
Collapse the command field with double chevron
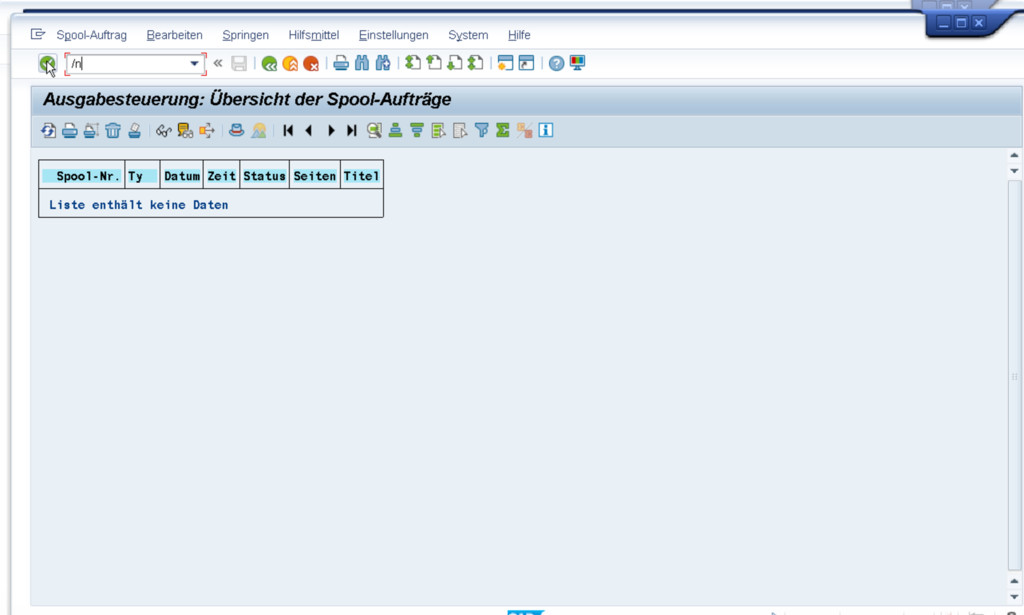[x=217, y=63]
